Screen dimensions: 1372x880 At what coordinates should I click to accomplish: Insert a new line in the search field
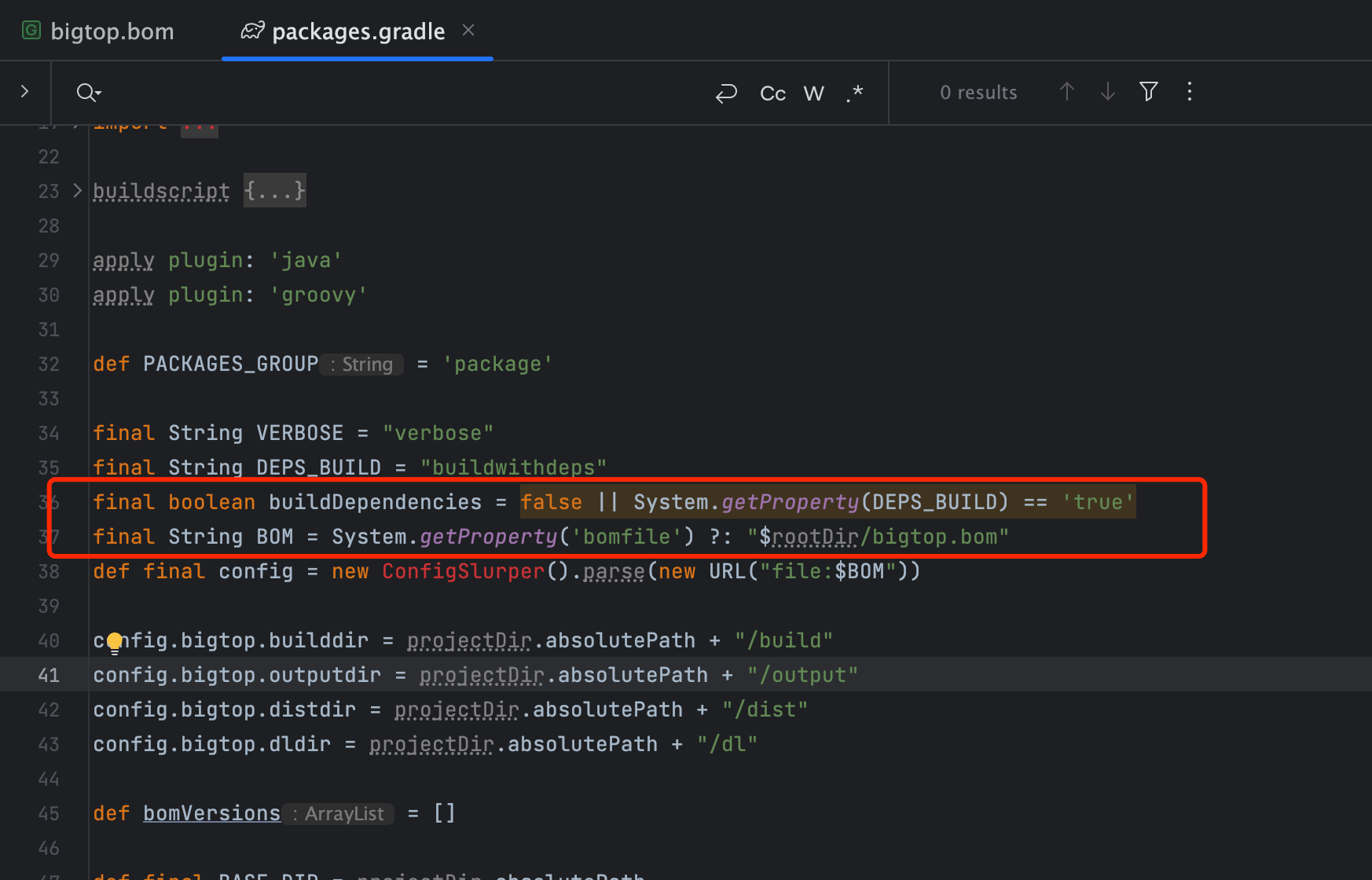pyautogui.click(x=726, y=93)
